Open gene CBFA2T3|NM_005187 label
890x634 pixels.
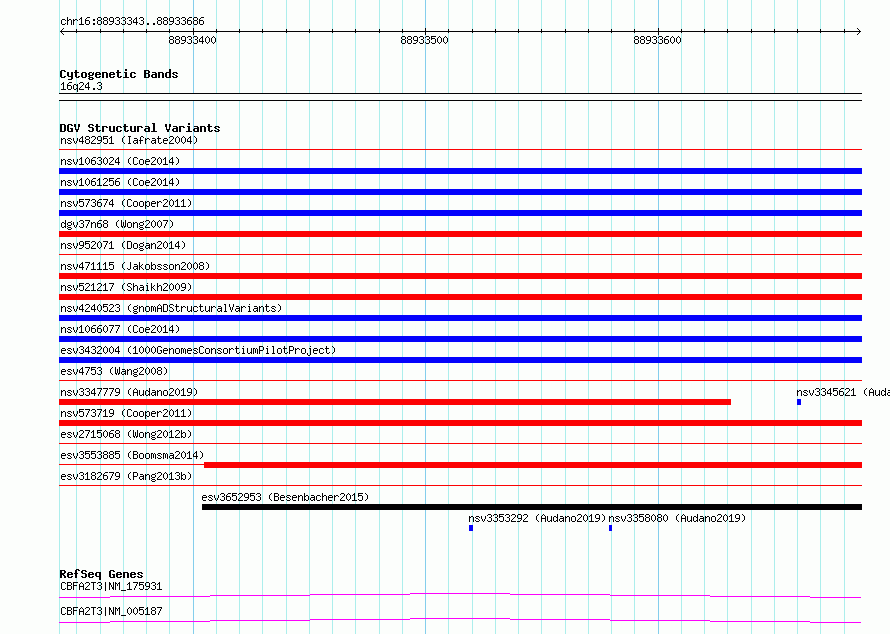[111, 611]
